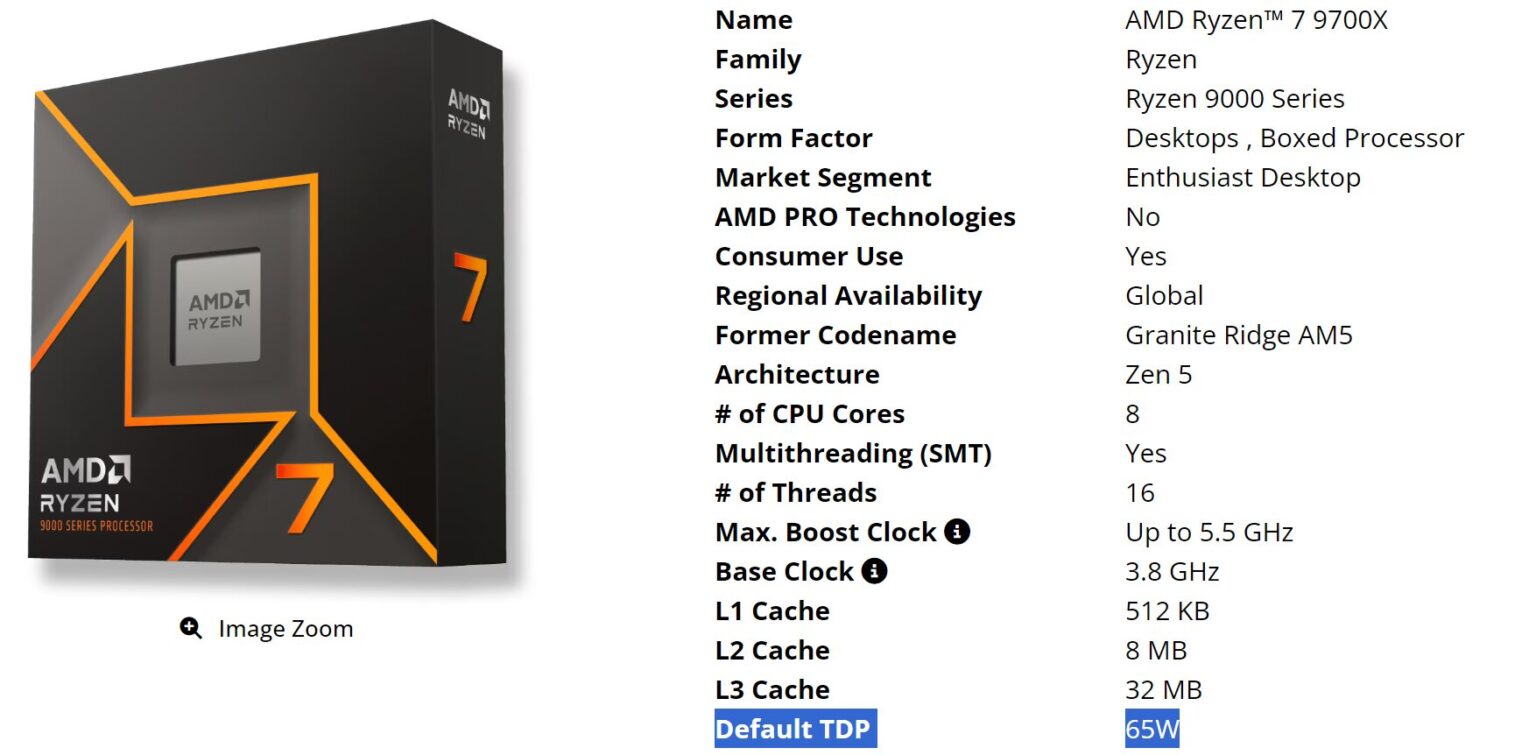
Task: Select the Zen 5 architecture value
Action: (x=1158, y=374)
